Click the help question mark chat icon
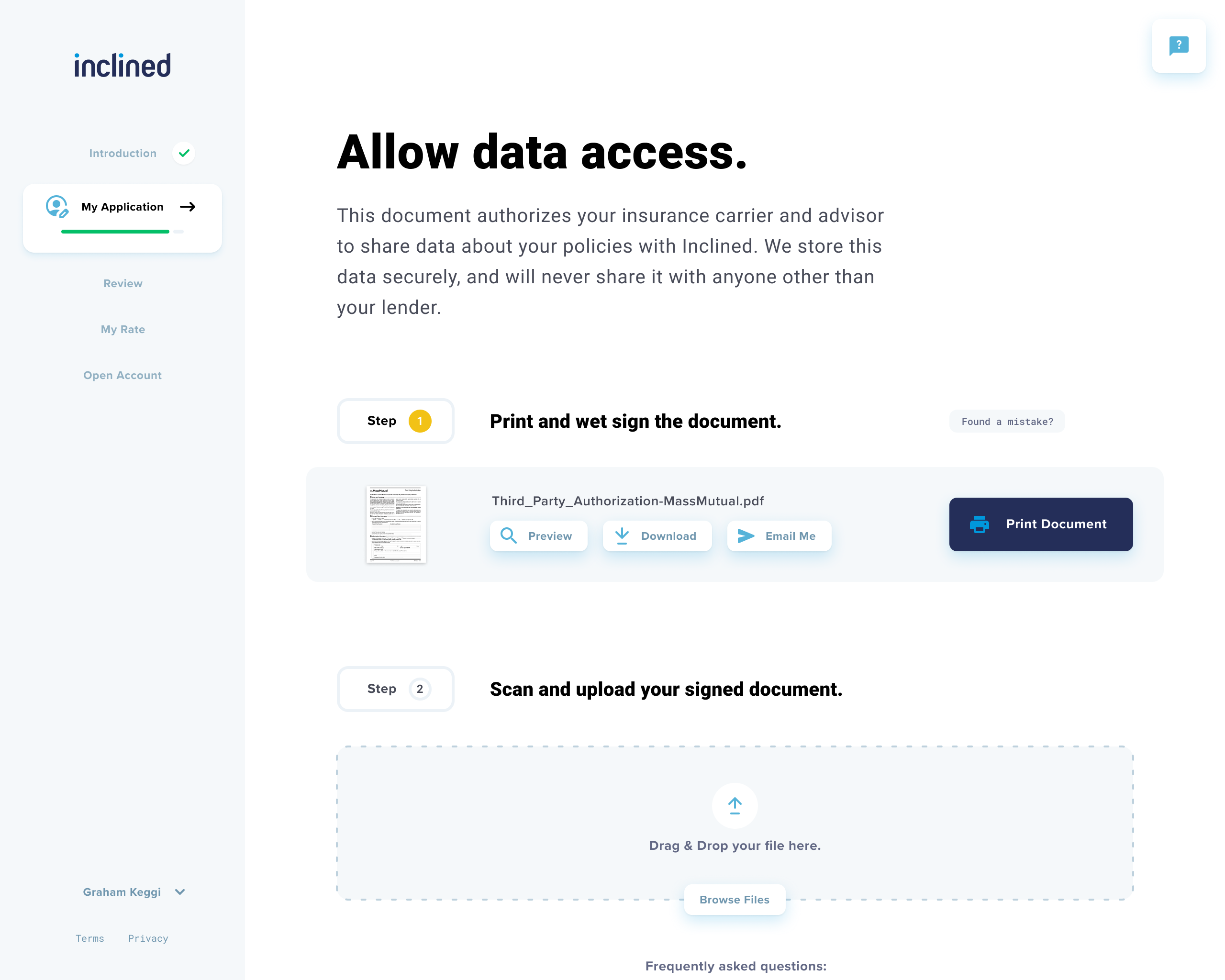The image size is (1225, 980). [x=1179, y=45]
